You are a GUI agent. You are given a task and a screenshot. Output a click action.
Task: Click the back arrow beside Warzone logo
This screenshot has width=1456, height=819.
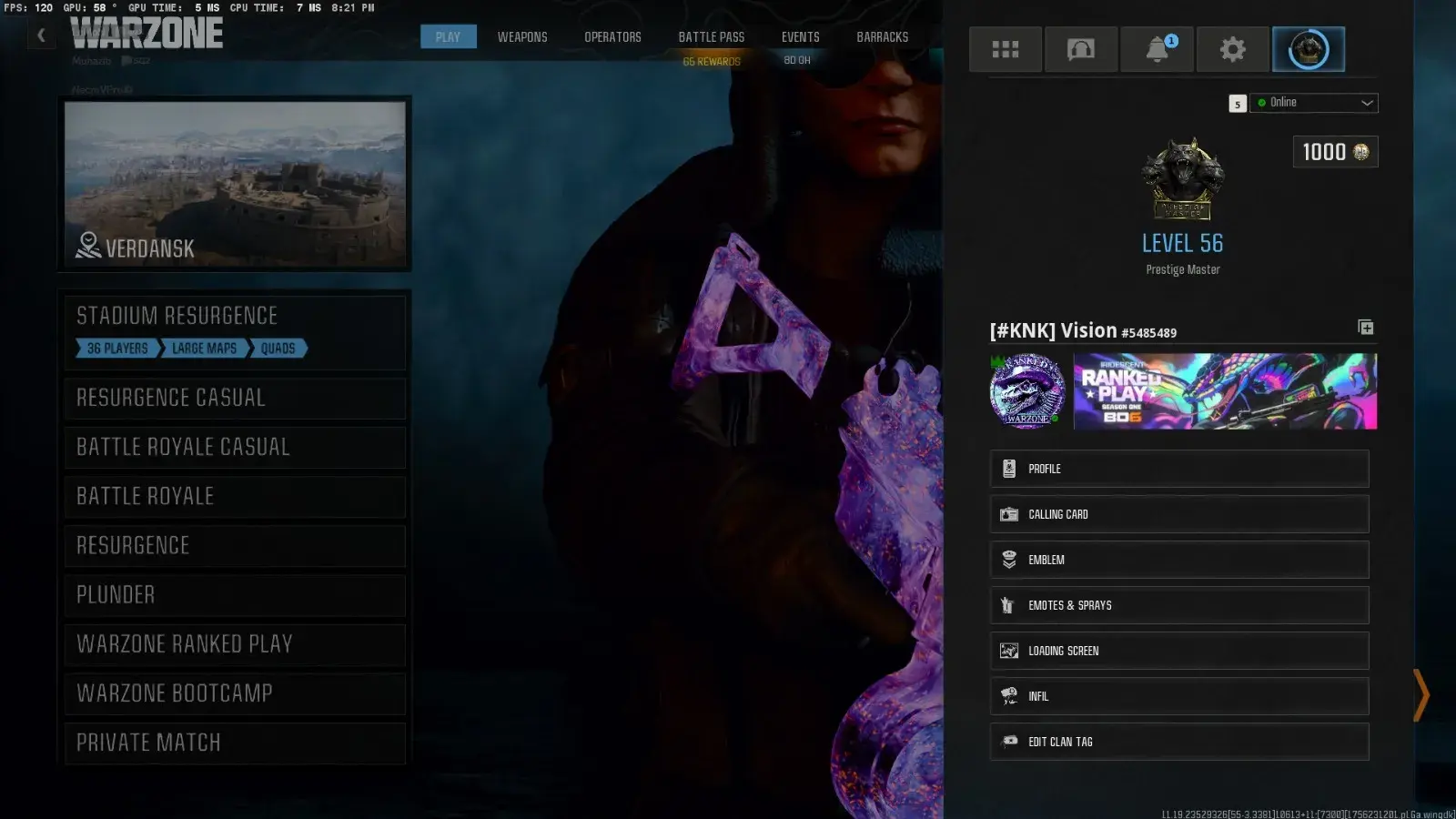[x=41, y=35]
